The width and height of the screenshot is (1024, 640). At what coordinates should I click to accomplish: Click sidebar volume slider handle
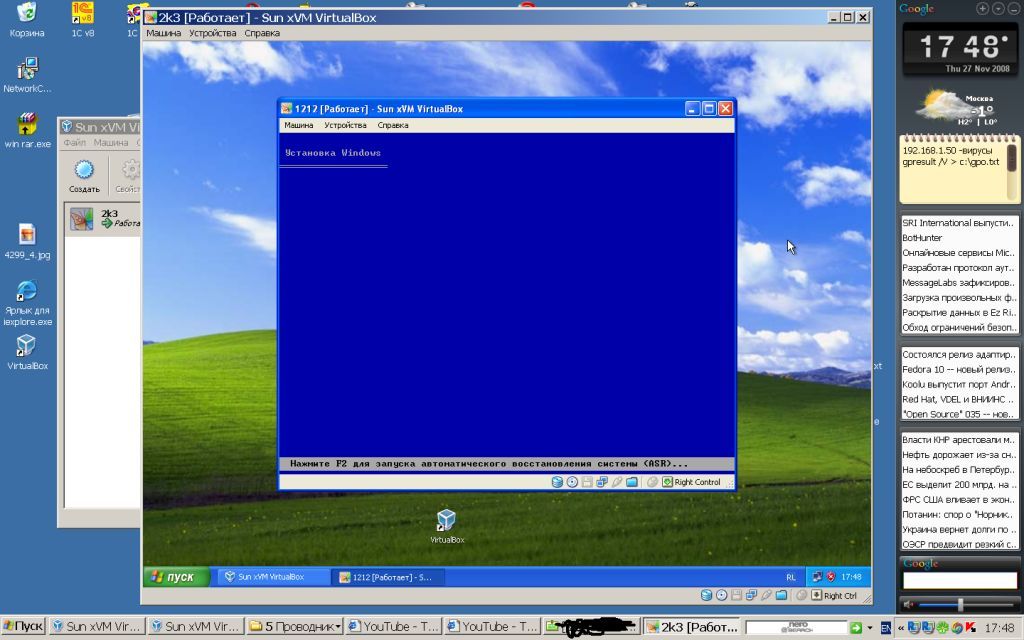click(x=960, y=605)
